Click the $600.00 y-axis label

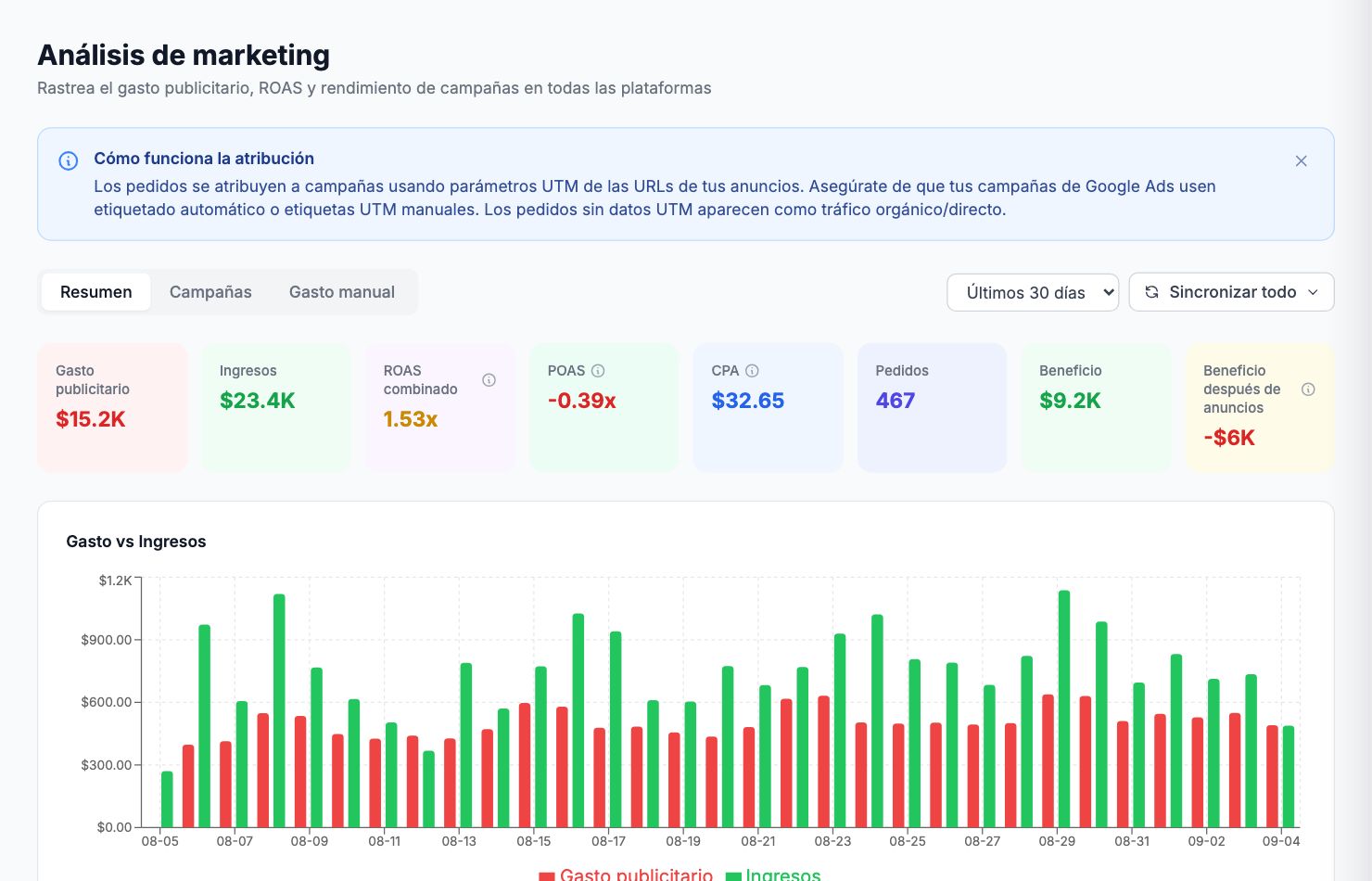[107, 702]
